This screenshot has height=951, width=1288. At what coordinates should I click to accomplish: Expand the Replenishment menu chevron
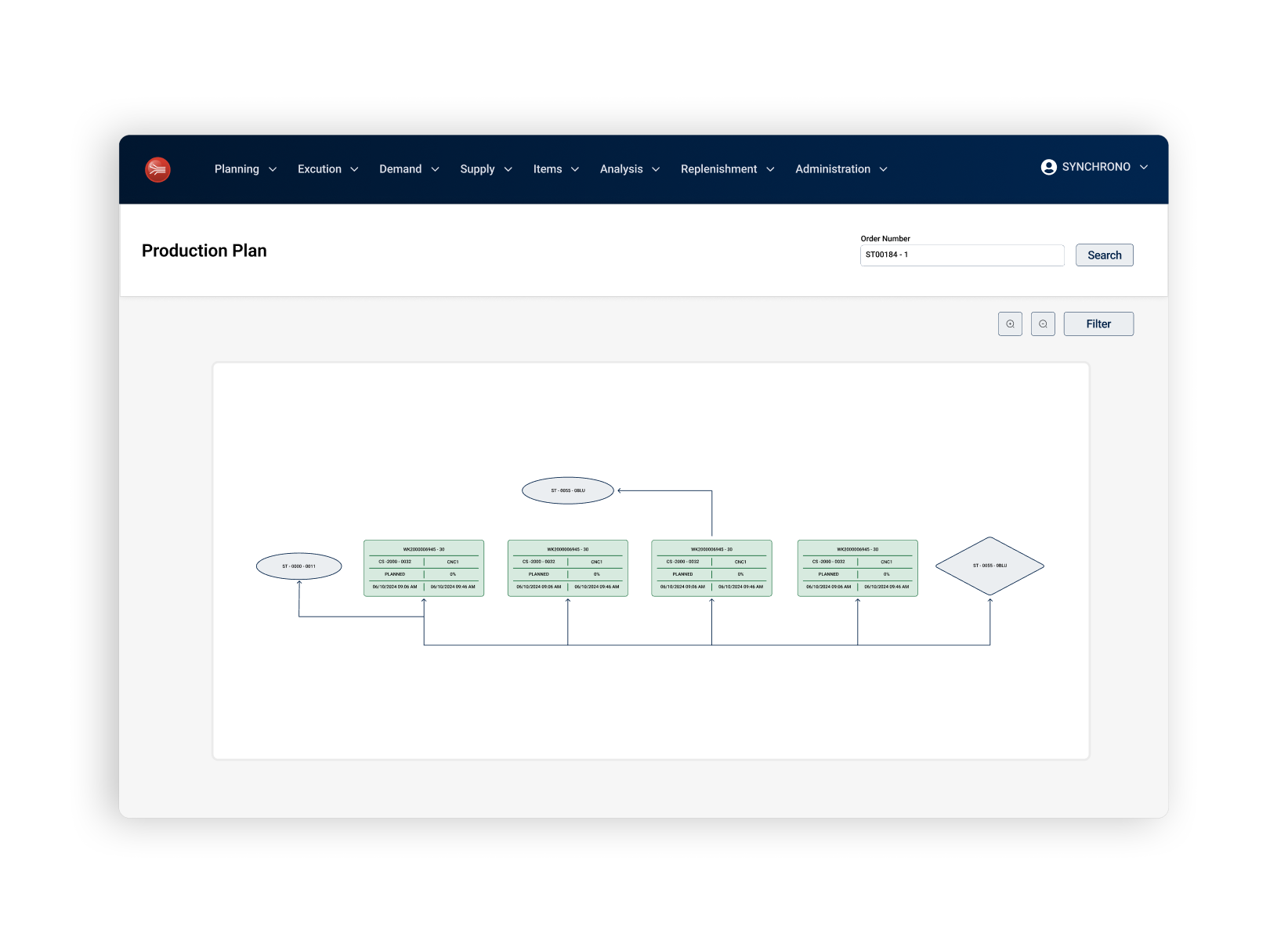point(770,169)
